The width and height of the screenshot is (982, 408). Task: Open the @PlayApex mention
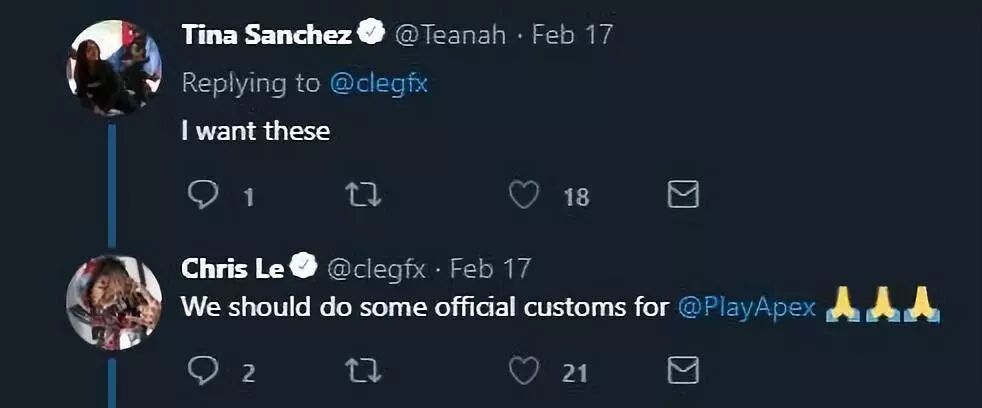(747, 308)
